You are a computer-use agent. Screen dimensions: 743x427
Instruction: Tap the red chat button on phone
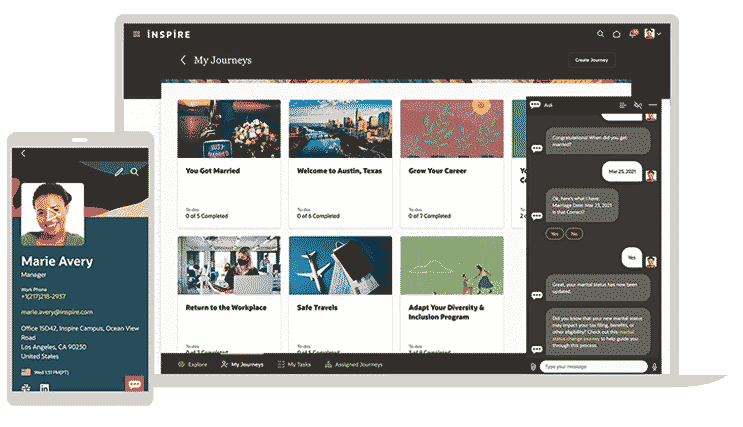coord(135,383)
